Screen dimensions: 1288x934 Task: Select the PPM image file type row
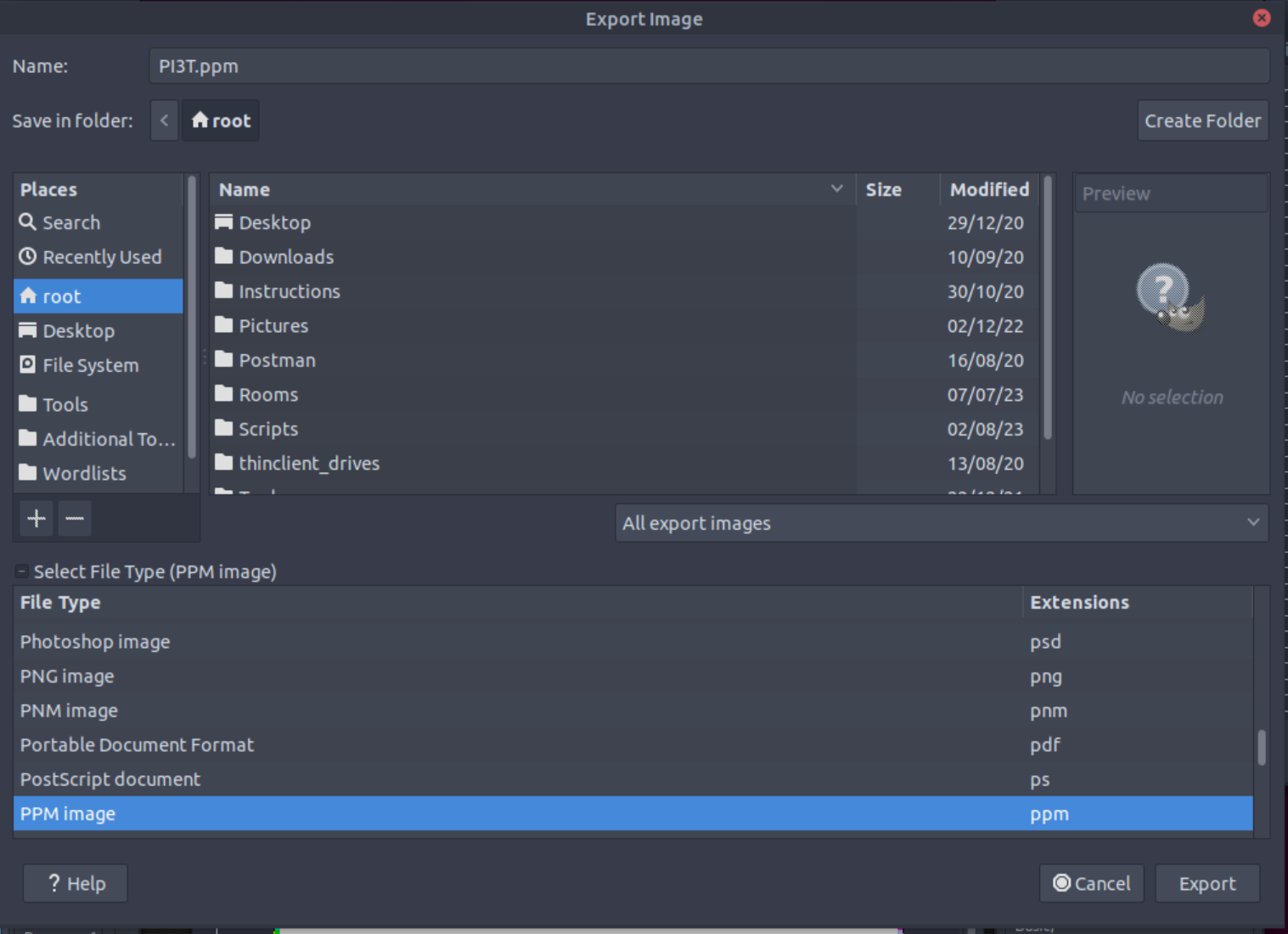(x=633, y=813)
